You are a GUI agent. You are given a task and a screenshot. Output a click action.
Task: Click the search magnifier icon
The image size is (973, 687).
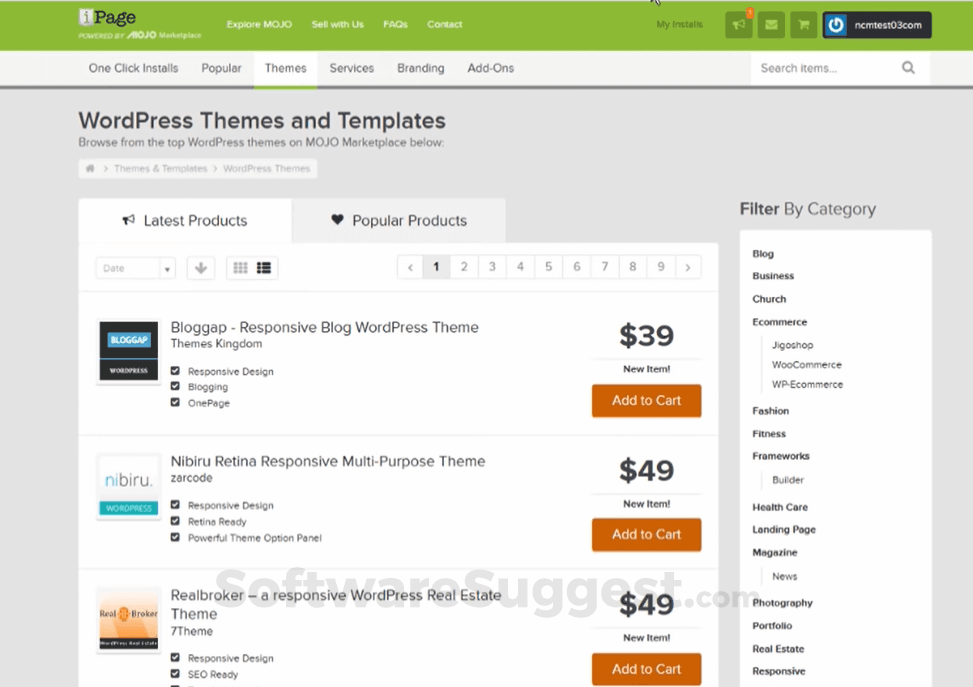(907, 67)
